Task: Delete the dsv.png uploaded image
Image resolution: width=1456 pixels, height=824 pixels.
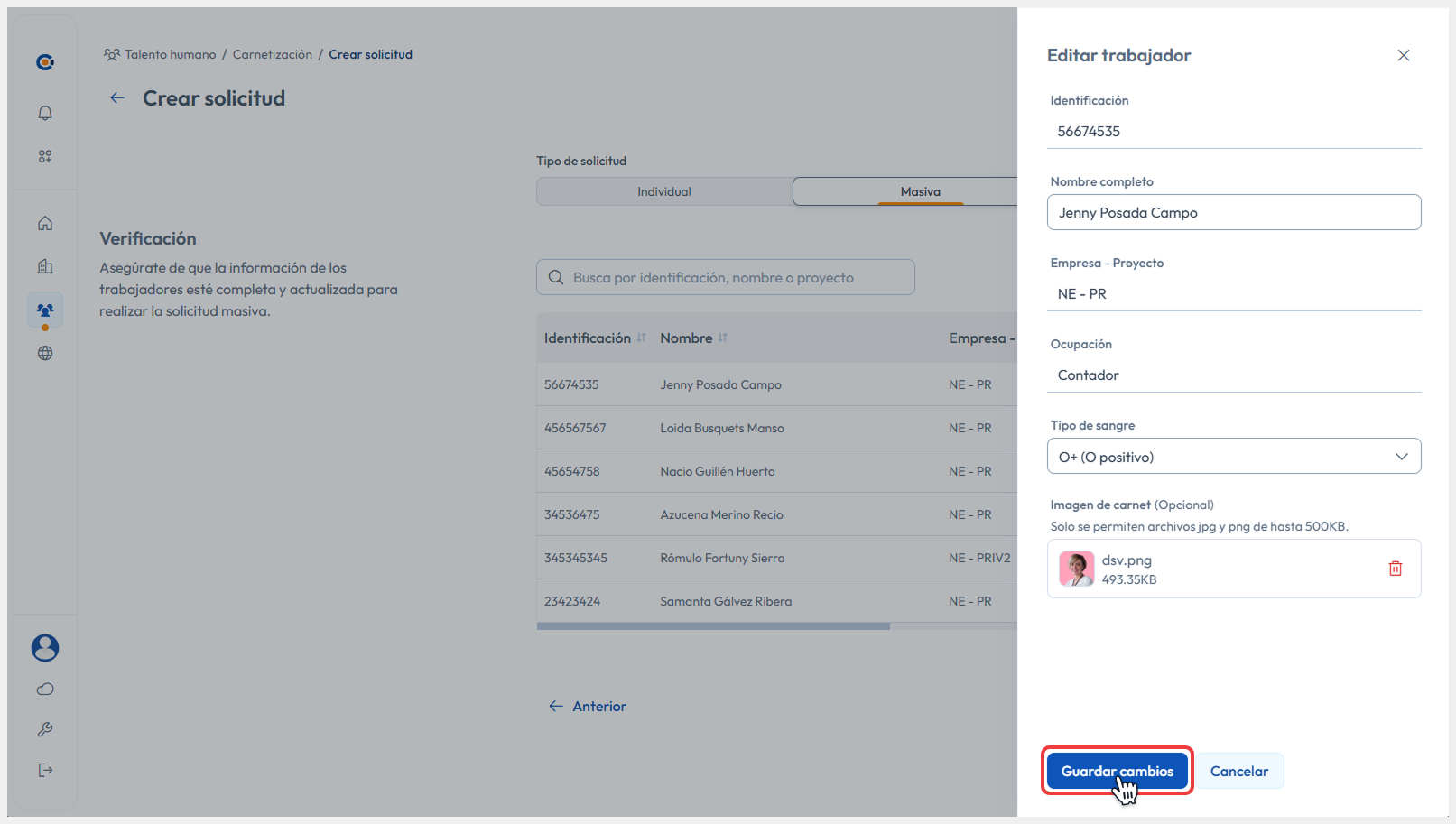Action: pyautogui.click(x=1395, y=569)
